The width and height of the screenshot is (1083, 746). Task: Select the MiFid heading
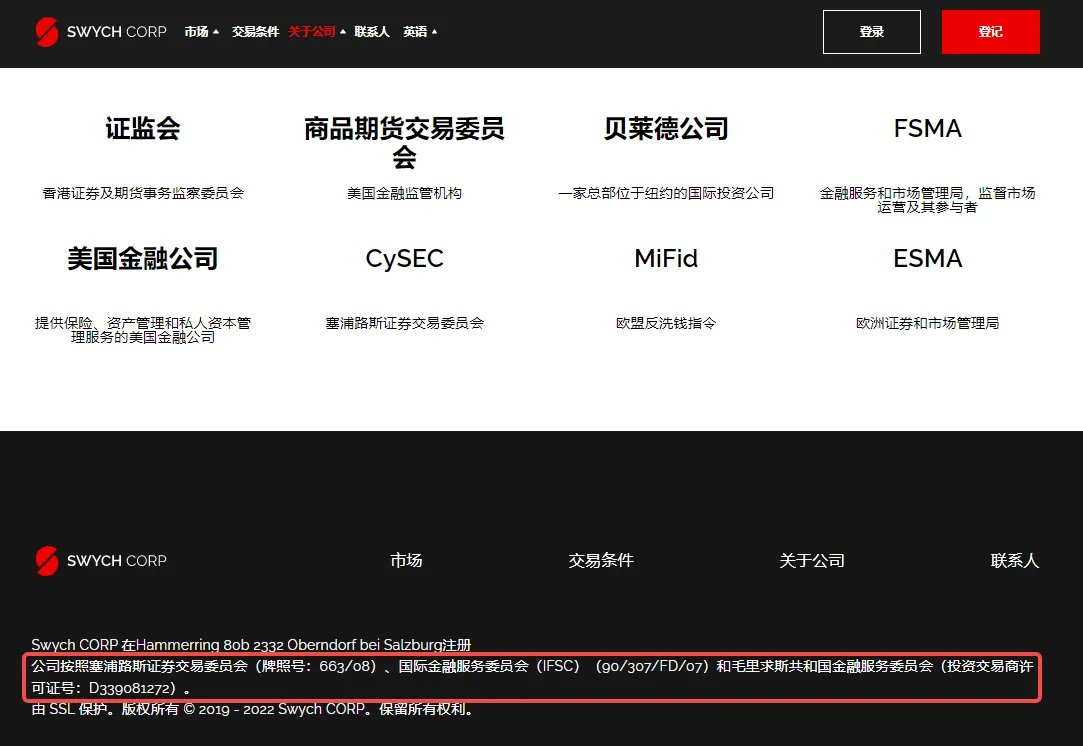666,258
